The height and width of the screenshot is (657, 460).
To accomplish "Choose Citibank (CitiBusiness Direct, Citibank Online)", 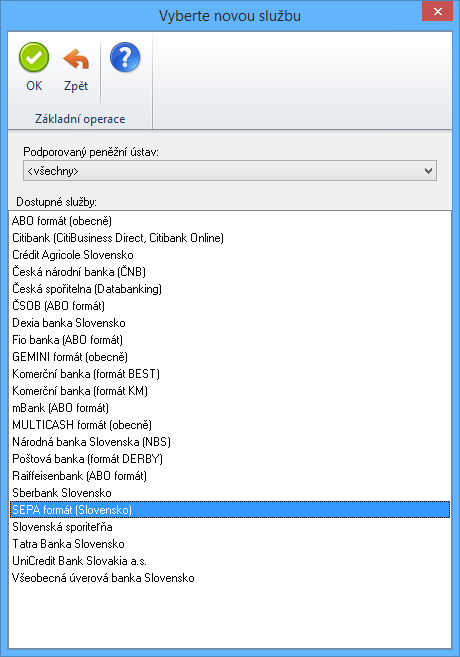I will (230, 238).
